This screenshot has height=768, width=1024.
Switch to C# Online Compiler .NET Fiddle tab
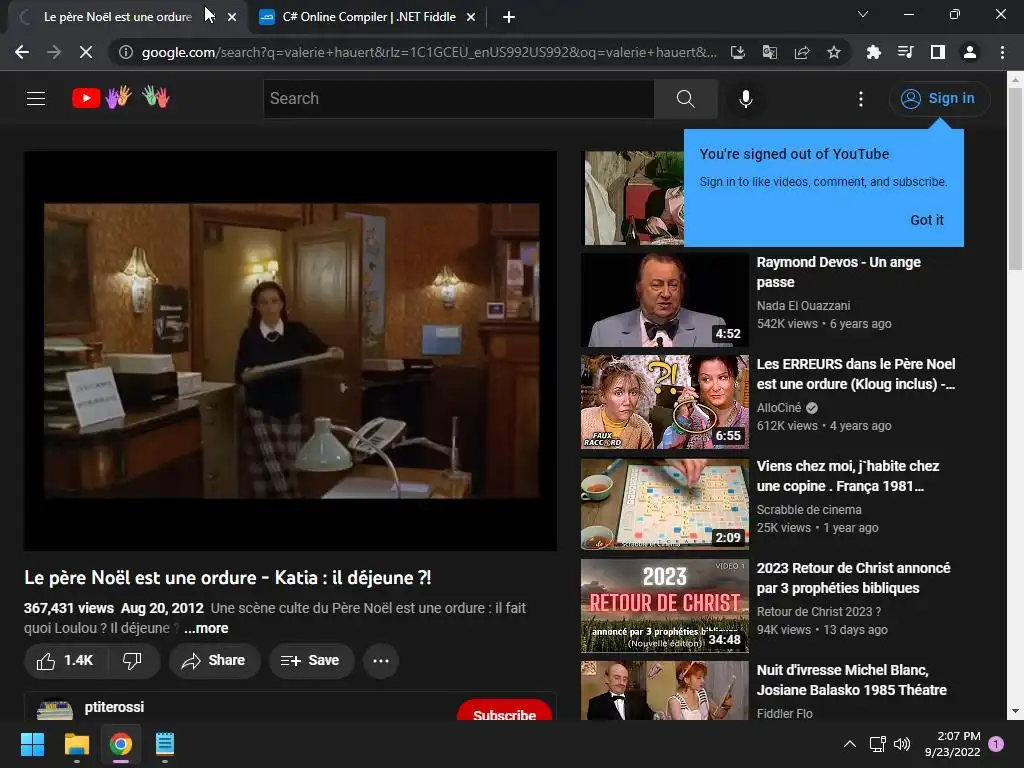click(368, 17)
